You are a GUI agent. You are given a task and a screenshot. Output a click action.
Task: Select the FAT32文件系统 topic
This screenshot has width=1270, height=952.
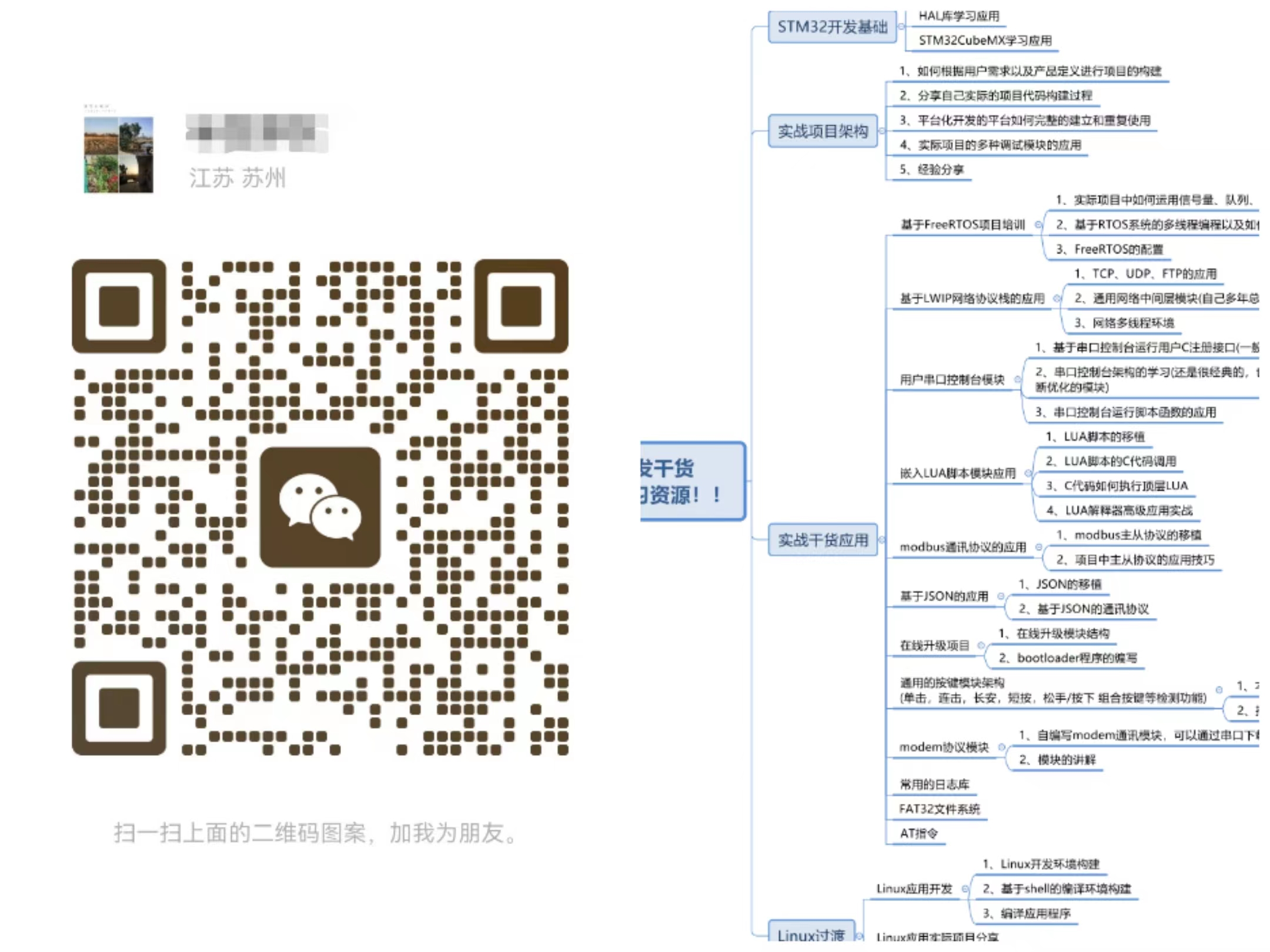tap(939, 809)
